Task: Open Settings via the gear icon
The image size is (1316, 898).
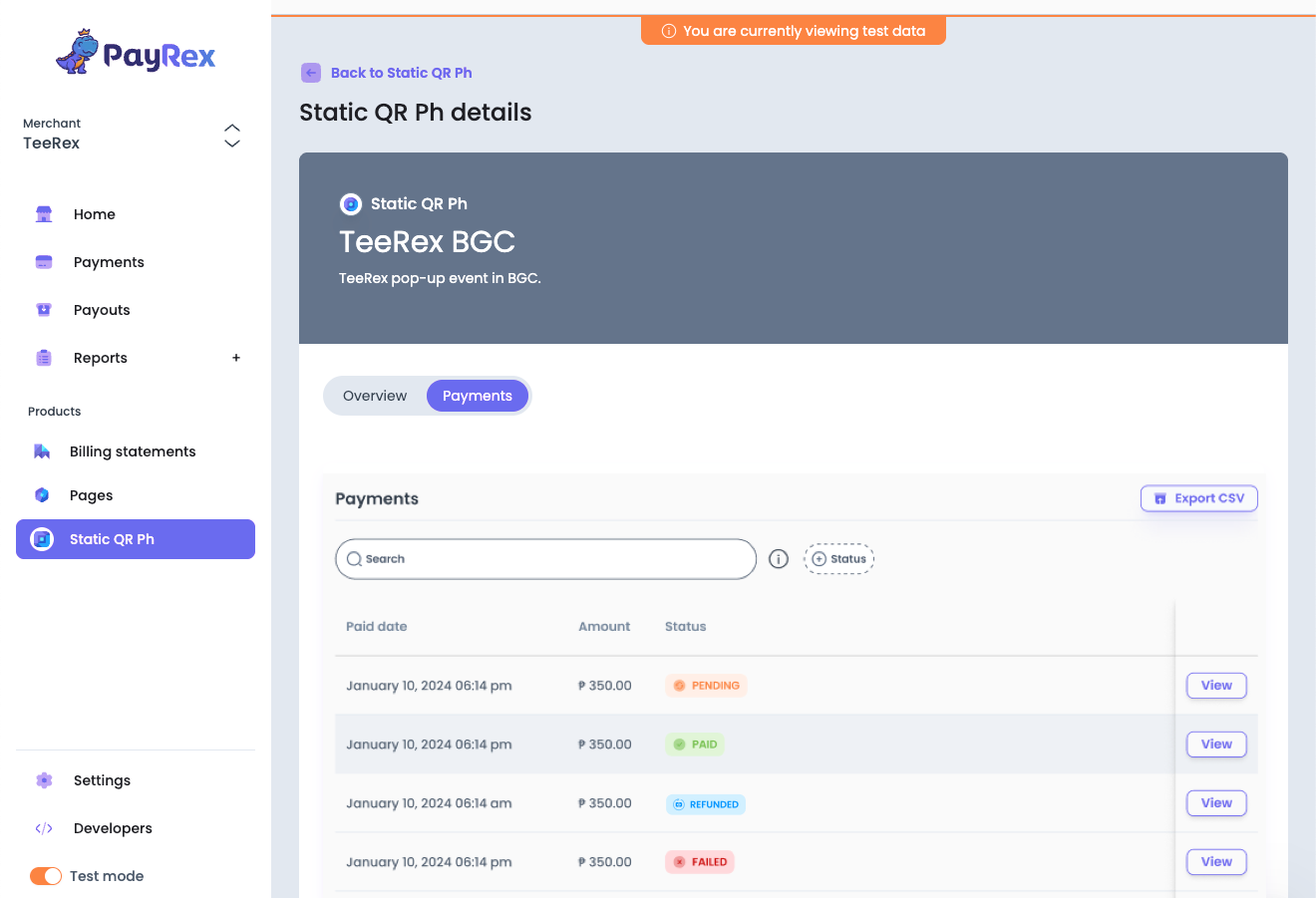Action: [44, 780]
